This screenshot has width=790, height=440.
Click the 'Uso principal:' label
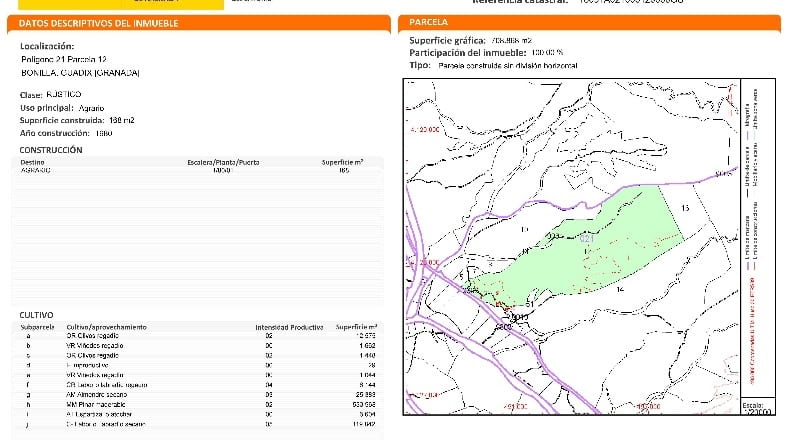[47, 108]
